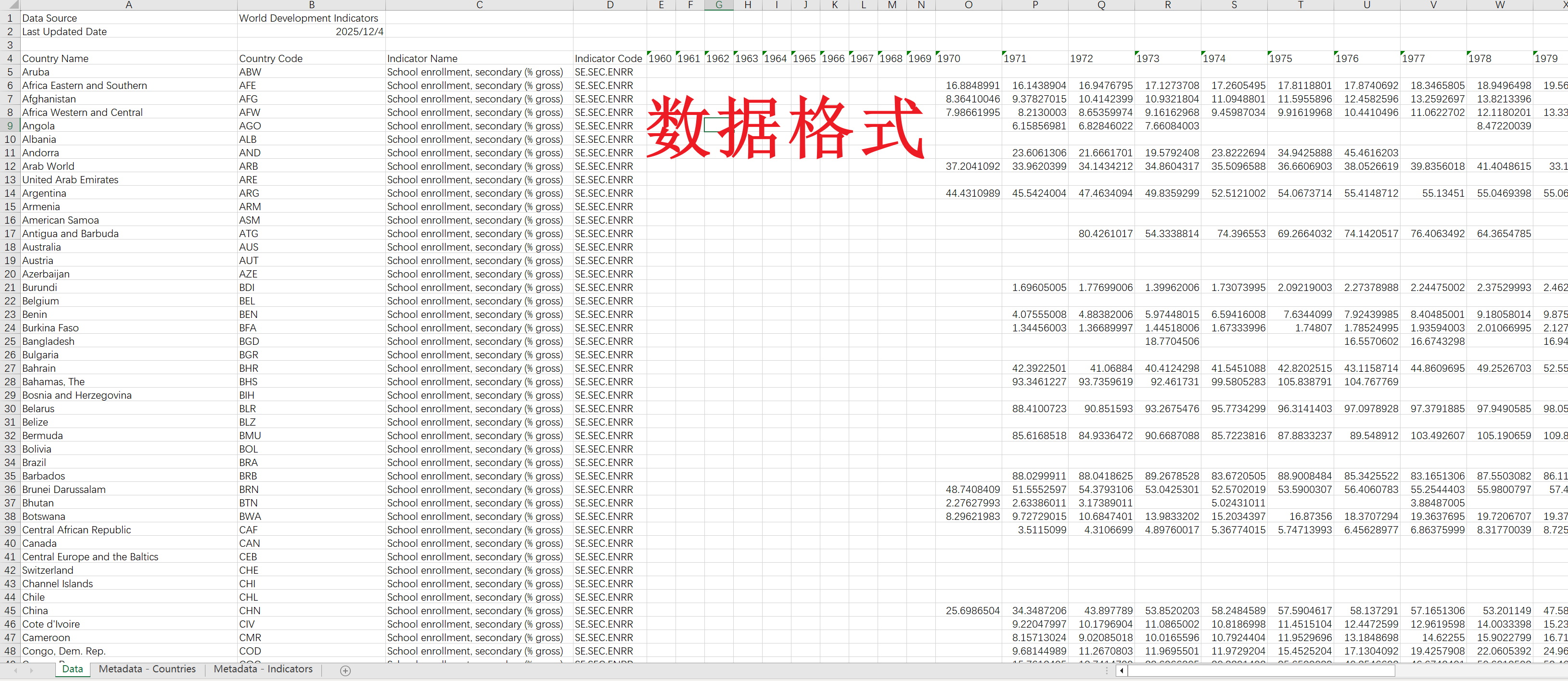Select the Data sheet tab

[x=73, y=669]
